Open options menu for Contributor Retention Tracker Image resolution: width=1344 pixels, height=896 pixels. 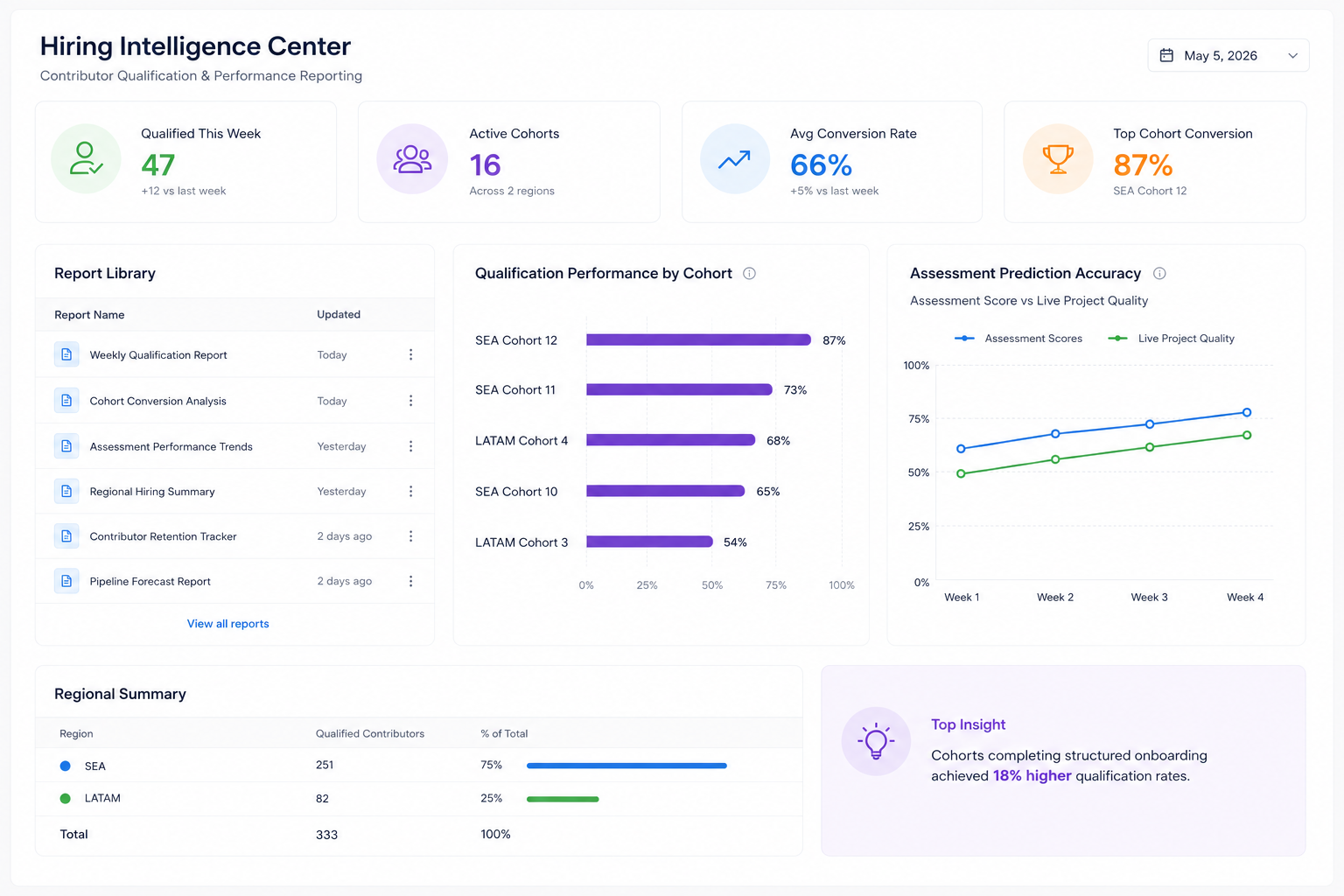pos(410,536)
